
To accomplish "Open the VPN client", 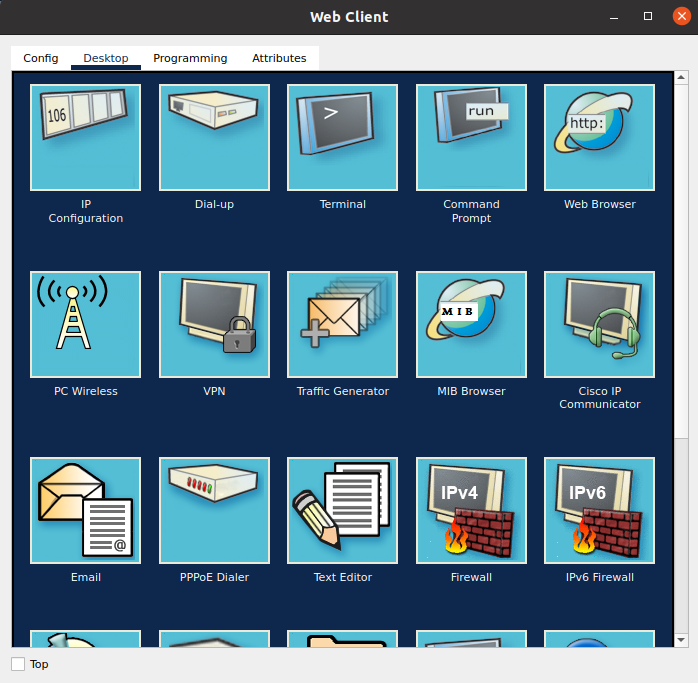I will [214, 324].
